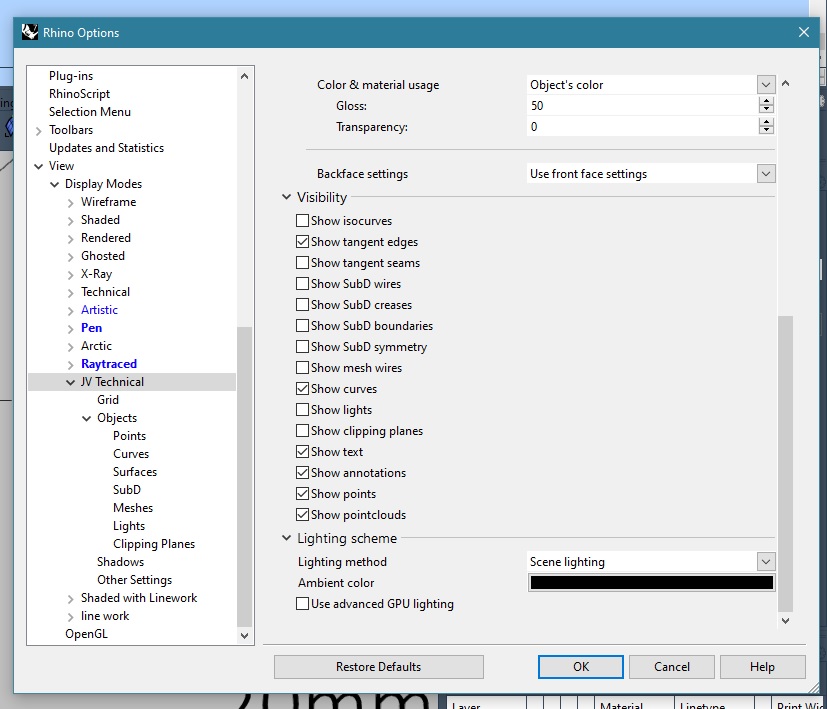The image size is (827, 709).
Task: Expand the Shaded display mode node
Action: pos(70,221)
